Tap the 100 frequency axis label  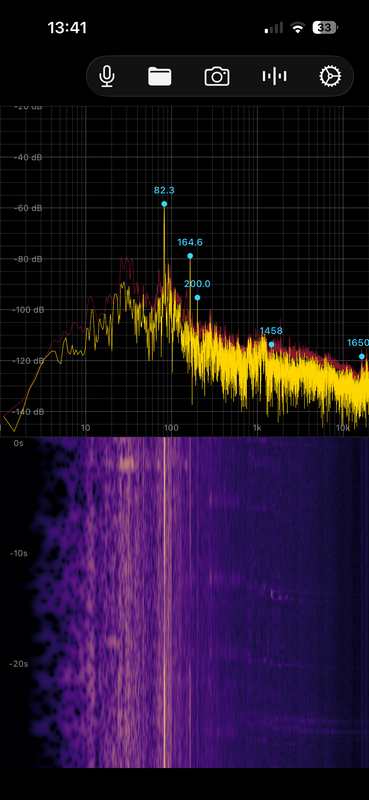point(170,428)
